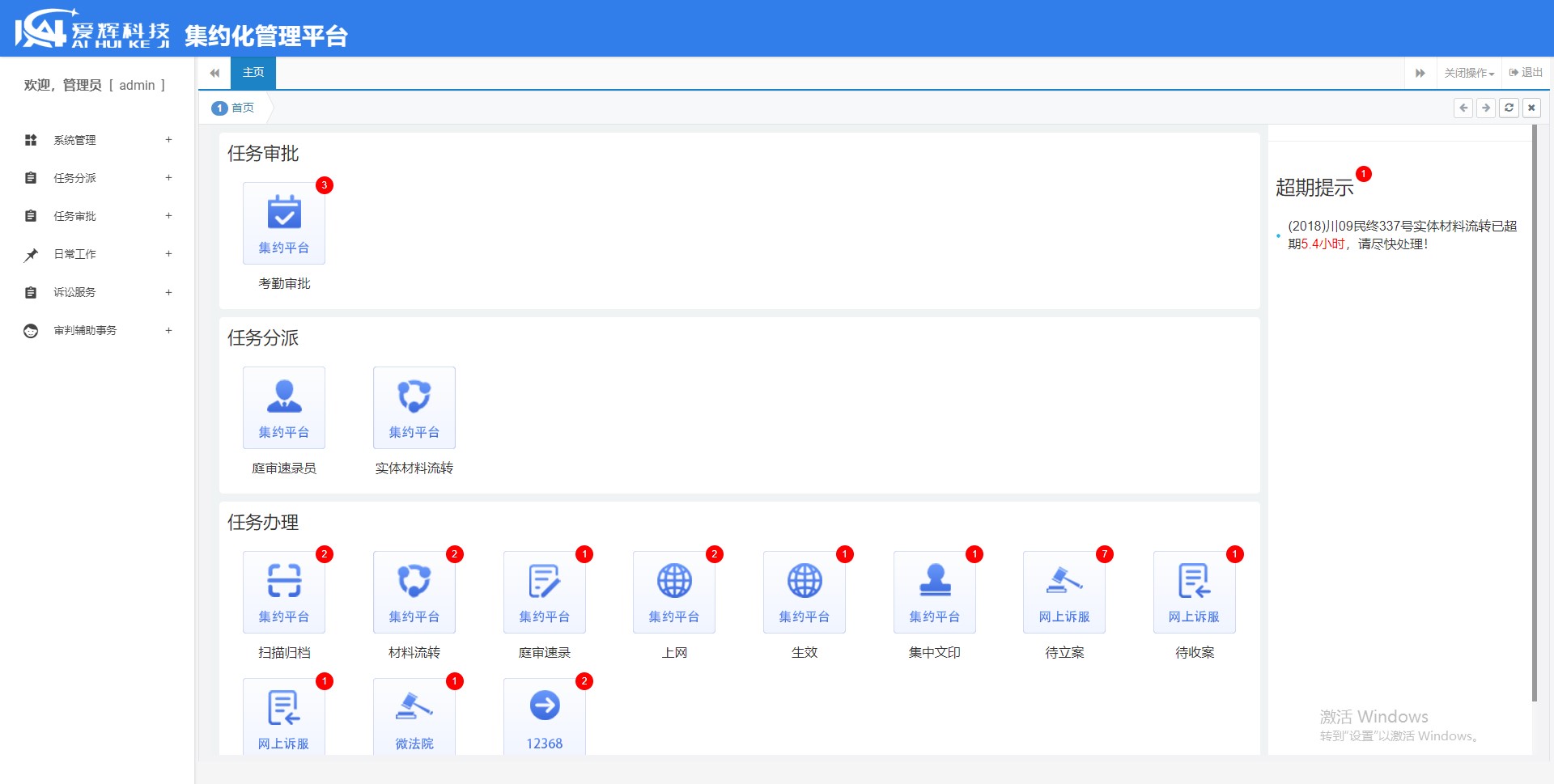Open the 实体材料流转 icon
1554x784 pixels.
(414, 408)
